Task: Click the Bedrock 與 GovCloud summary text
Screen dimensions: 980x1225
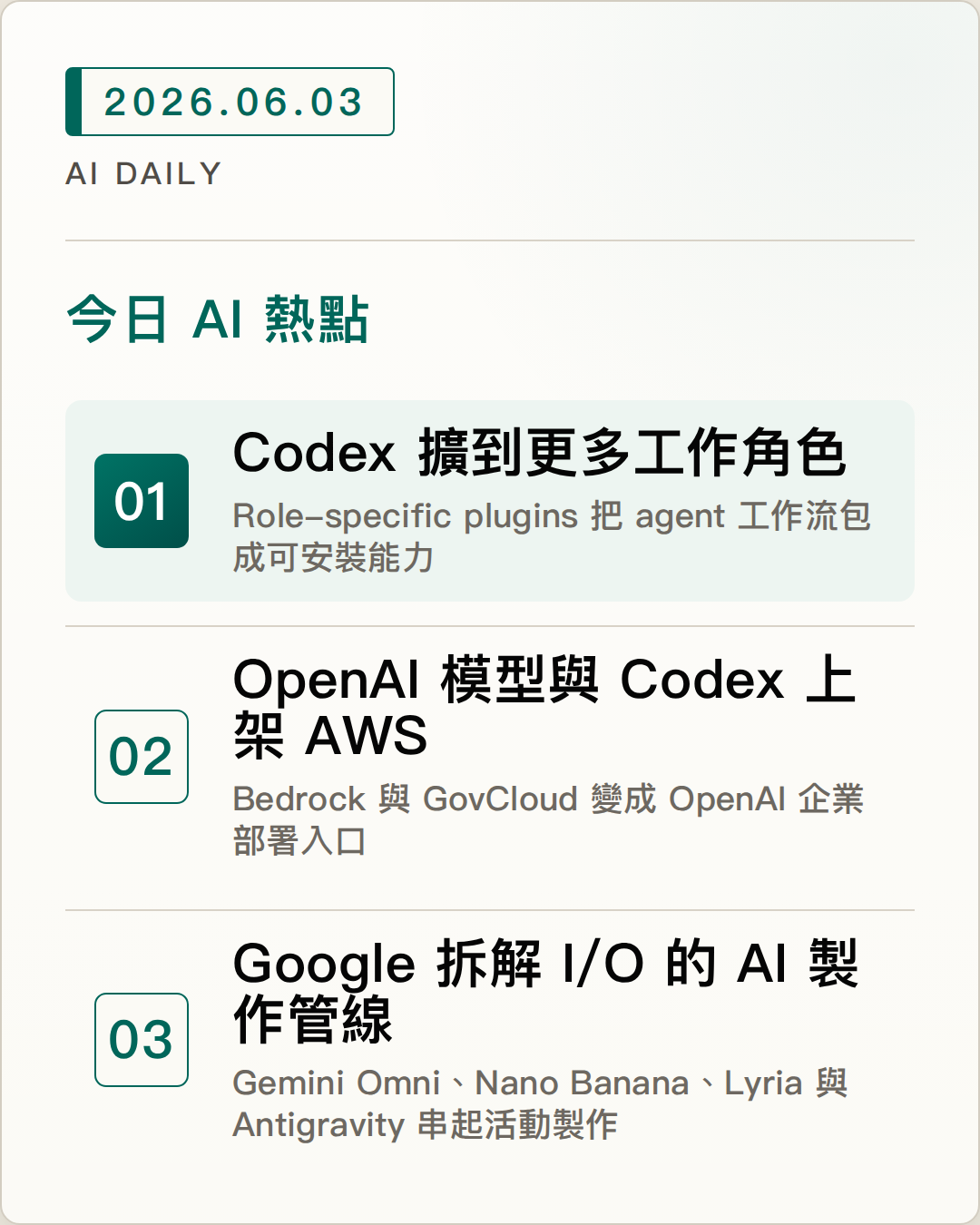Action: tap(548, 819)
